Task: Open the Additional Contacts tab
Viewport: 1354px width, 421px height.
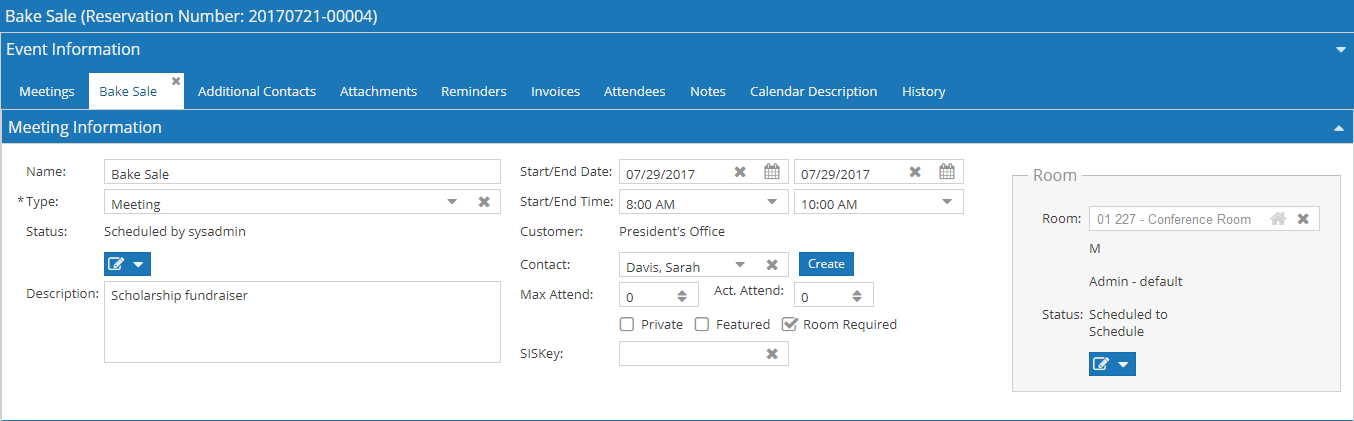Action: click(257, 91)
